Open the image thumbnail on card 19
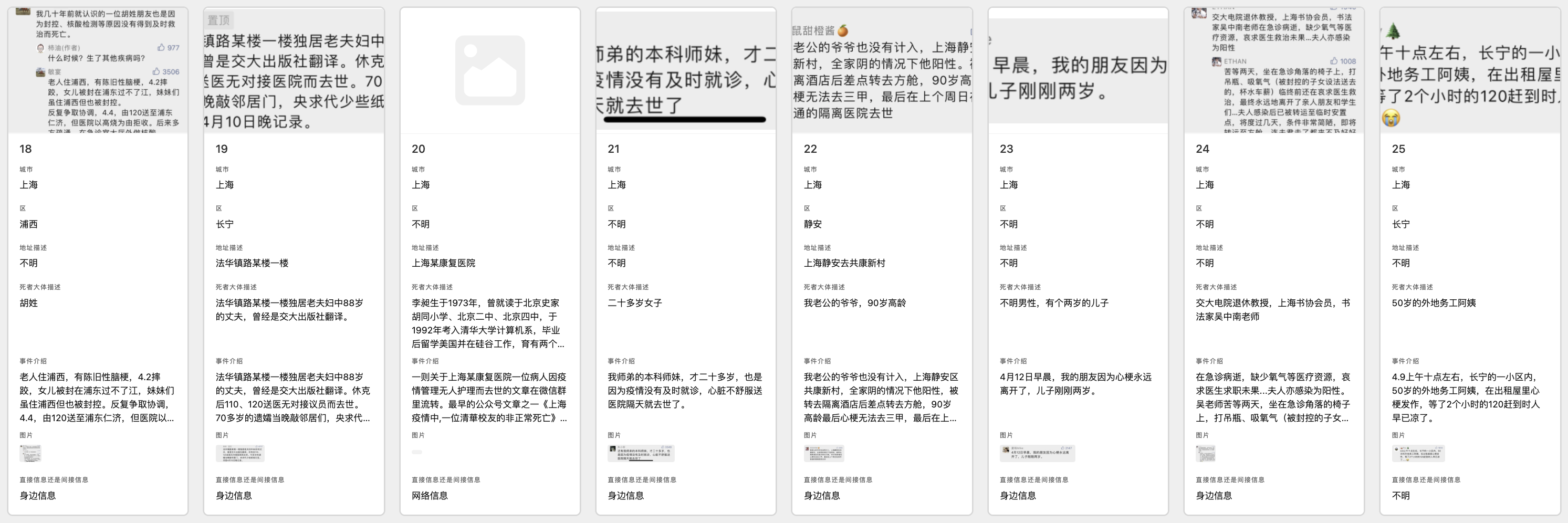 [x=242, y=453]
